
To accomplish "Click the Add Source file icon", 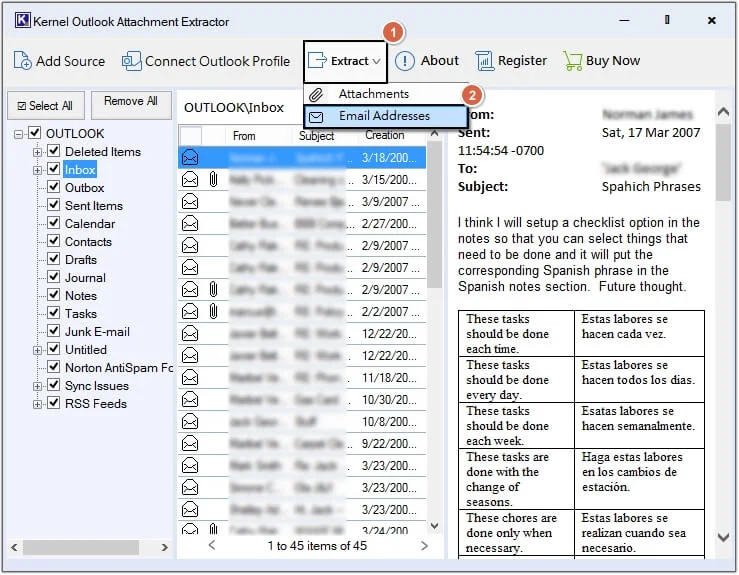I will click(22, 61).
